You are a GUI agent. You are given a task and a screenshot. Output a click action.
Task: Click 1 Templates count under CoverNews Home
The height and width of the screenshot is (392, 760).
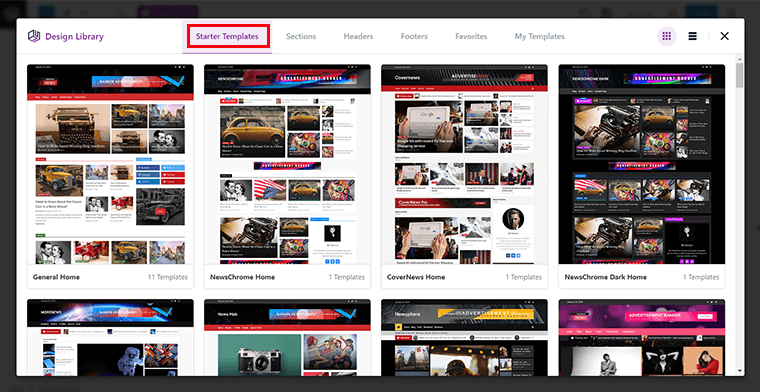click(x=523, y=277)
